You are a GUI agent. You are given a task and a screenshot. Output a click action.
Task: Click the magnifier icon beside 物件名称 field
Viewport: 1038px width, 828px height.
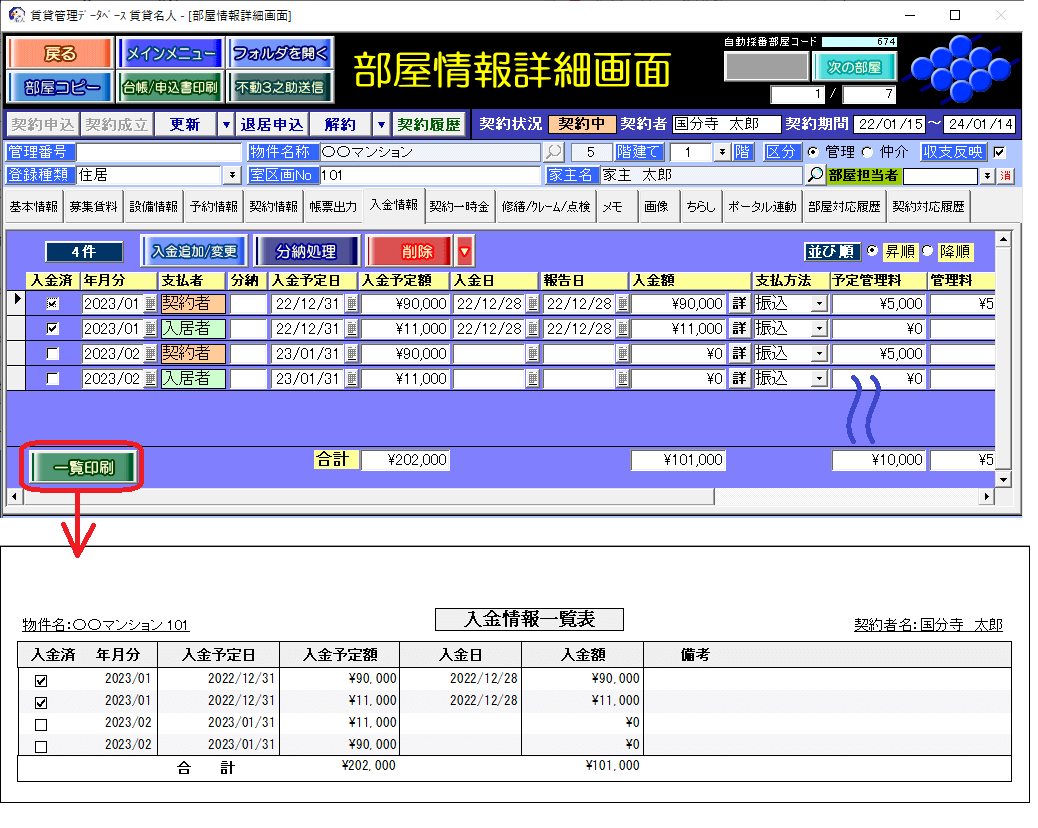pyautogui.click(x=553, y=153)
